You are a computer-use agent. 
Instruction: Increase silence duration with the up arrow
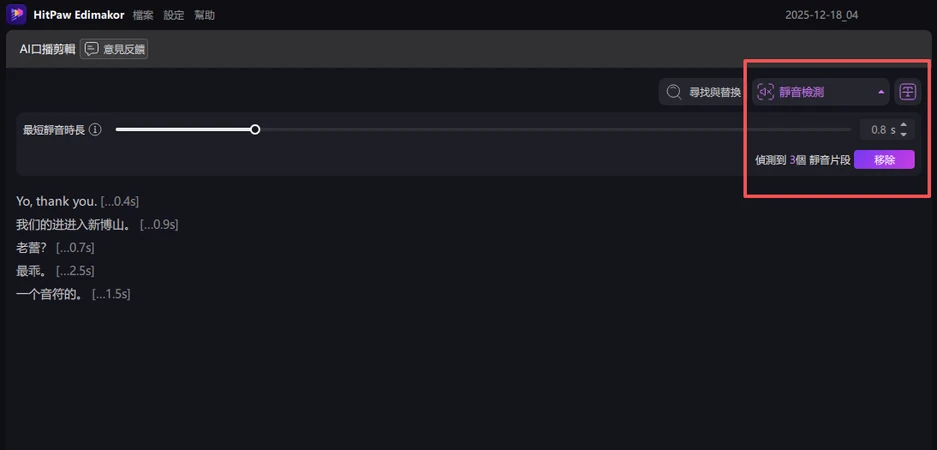pos(904,125)
